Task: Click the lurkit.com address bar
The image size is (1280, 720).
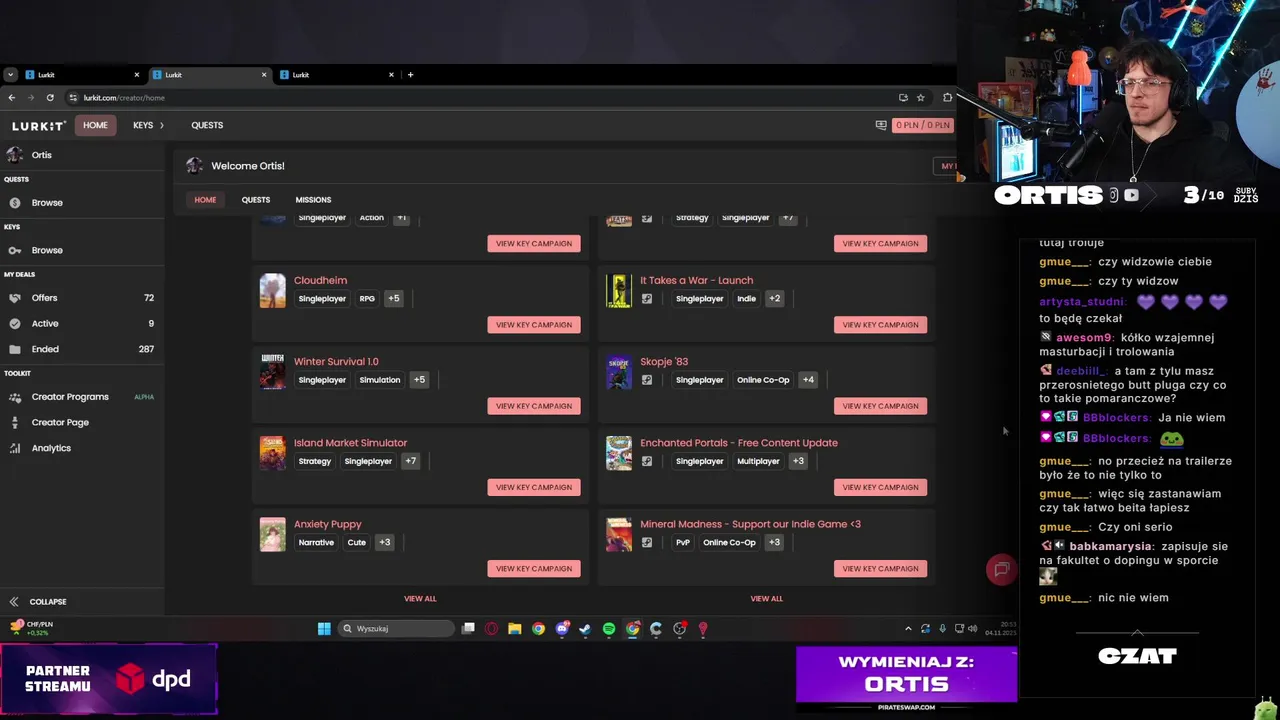Action: click(x=480, y=98)
